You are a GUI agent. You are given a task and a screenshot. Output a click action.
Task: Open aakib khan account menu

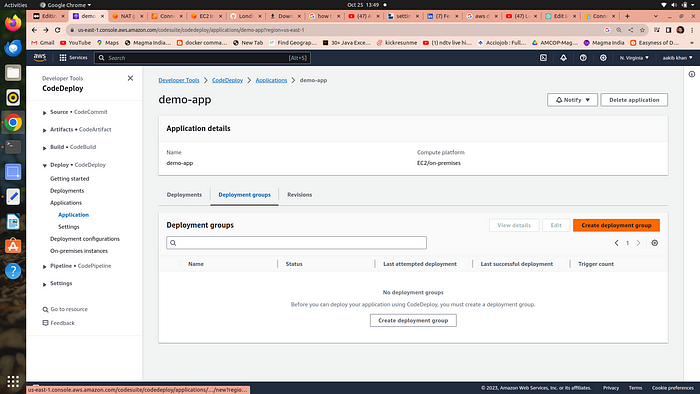tap(677, 58)
